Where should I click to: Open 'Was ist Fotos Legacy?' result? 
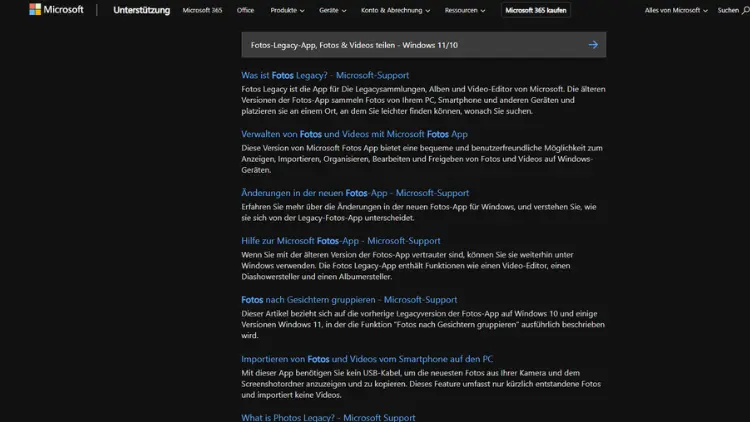pos(325,75)
